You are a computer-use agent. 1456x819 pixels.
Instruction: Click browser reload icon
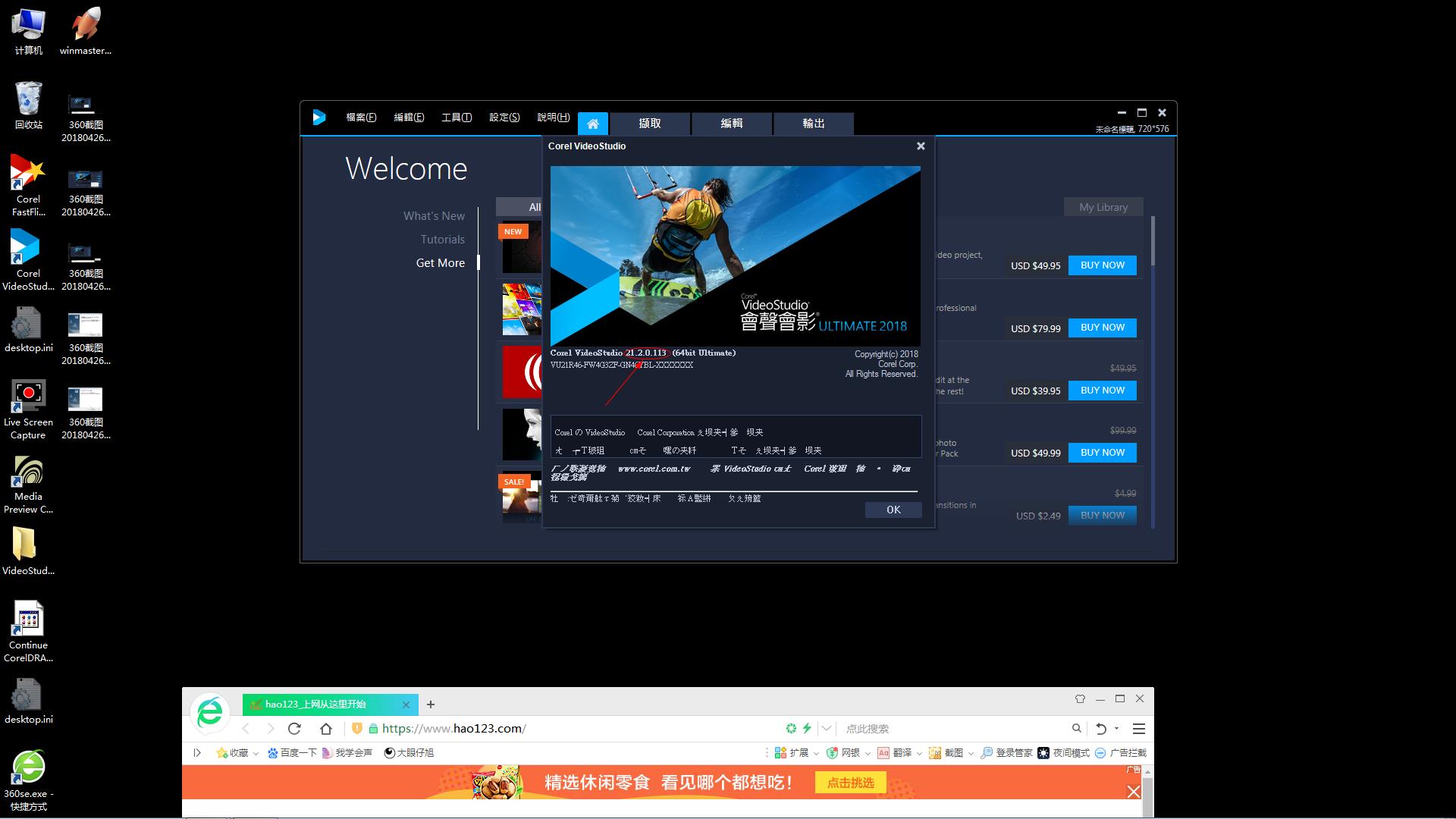[294, 729]
